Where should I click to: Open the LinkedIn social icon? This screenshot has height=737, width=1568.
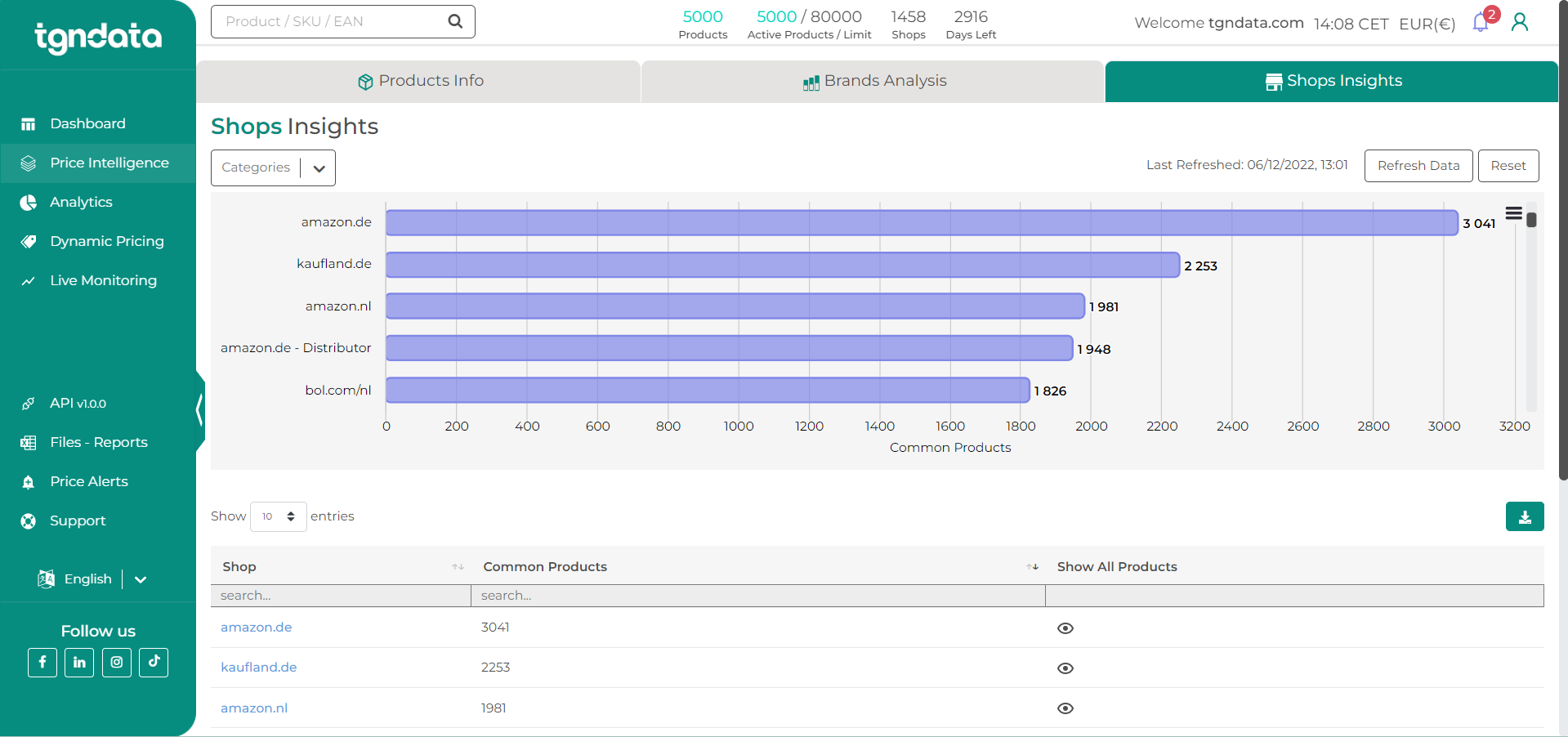(x=79, y=663)
